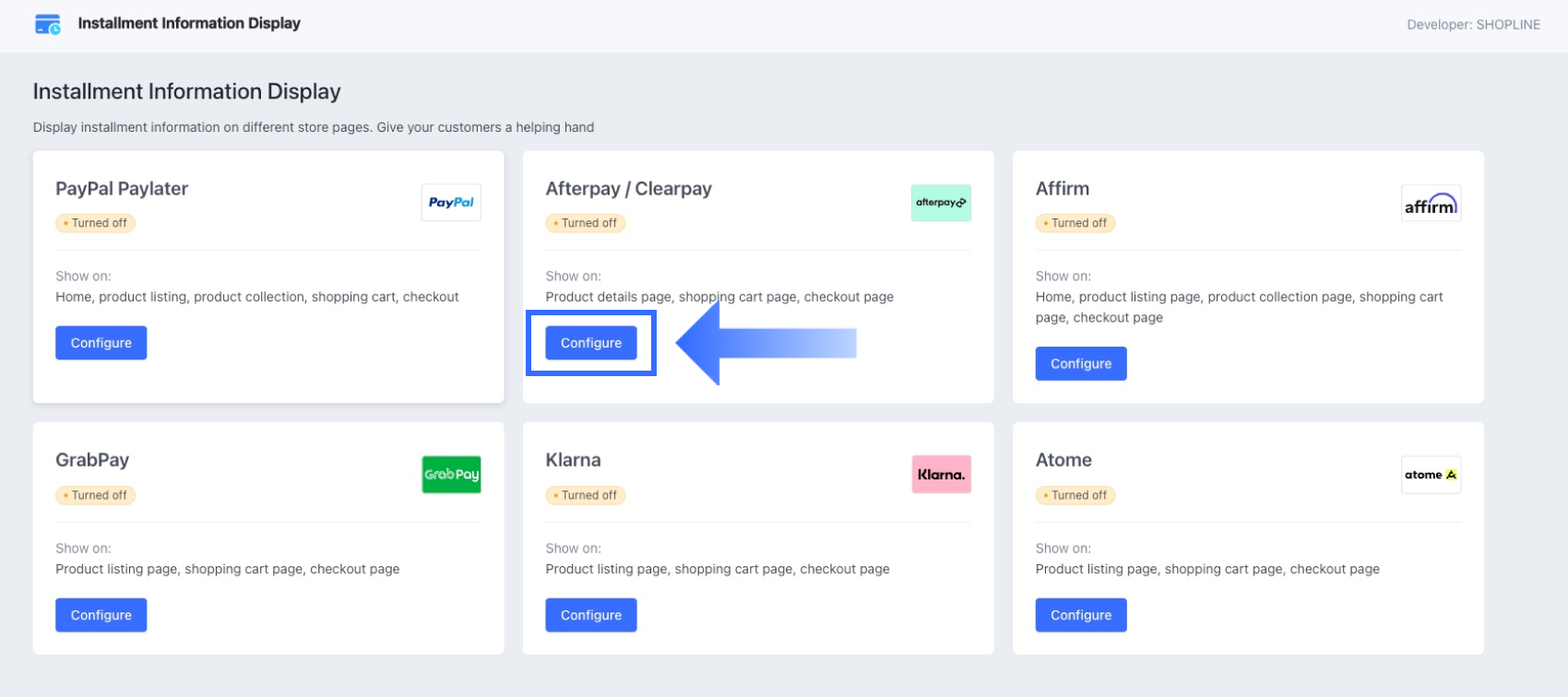Click the Afterpay logo icon
The height and width of the screenshot is (697, 1568).
coord(941,203)
